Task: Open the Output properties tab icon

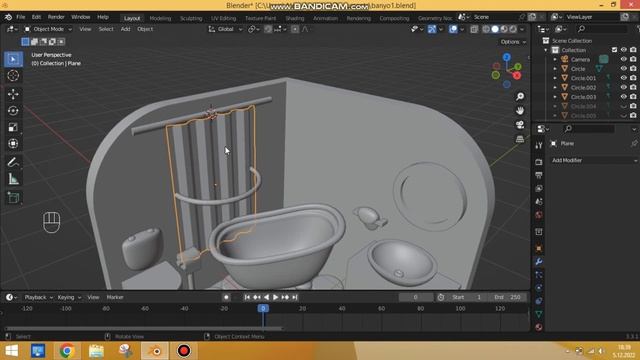Action: pyautogui.click(x=539, y=175)
